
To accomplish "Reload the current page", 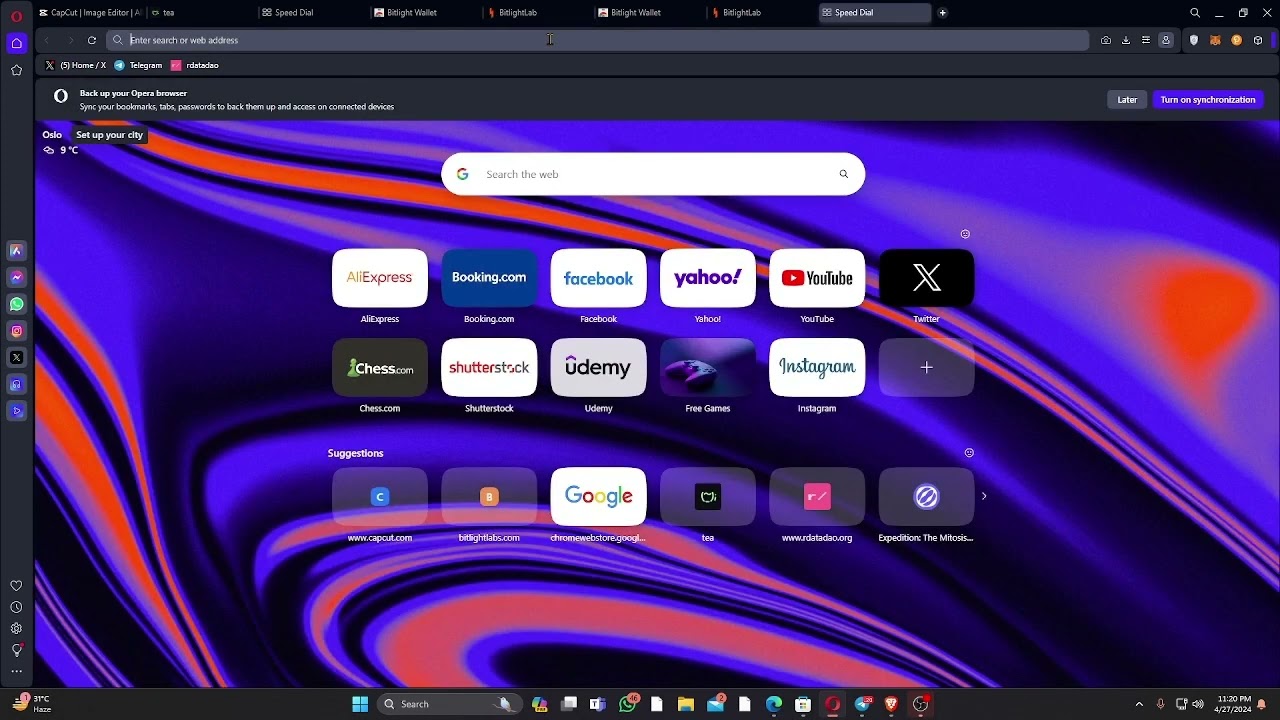I will coord(92,40).
